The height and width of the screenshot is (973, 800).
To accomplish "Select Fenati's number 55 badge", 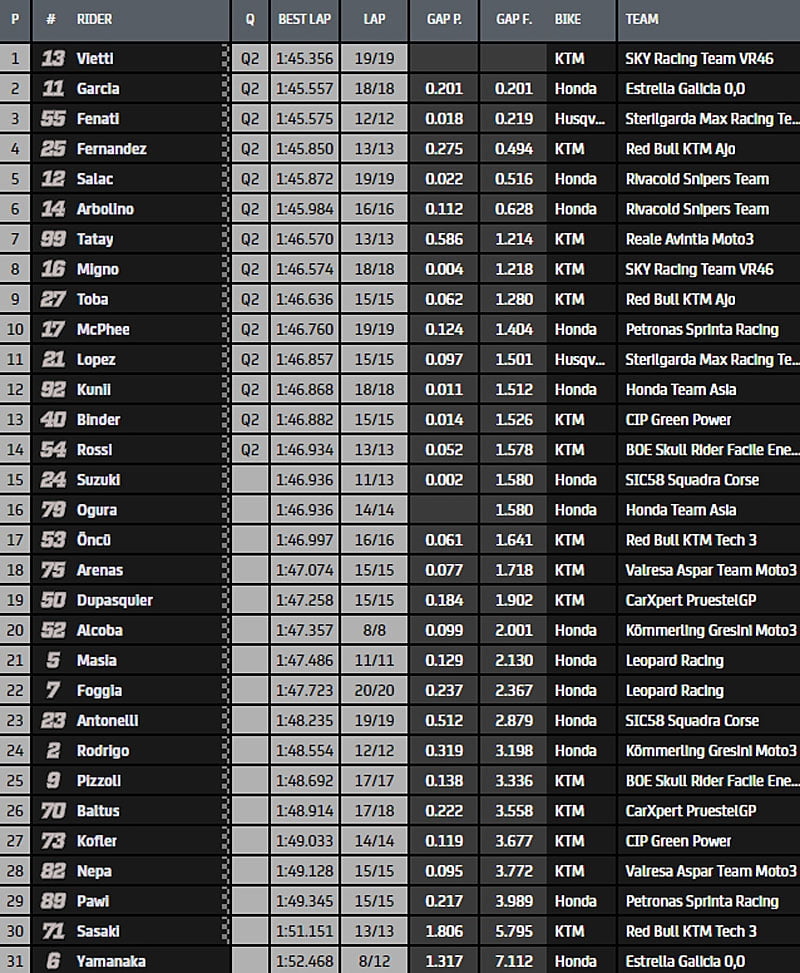I will coord(53,119).
